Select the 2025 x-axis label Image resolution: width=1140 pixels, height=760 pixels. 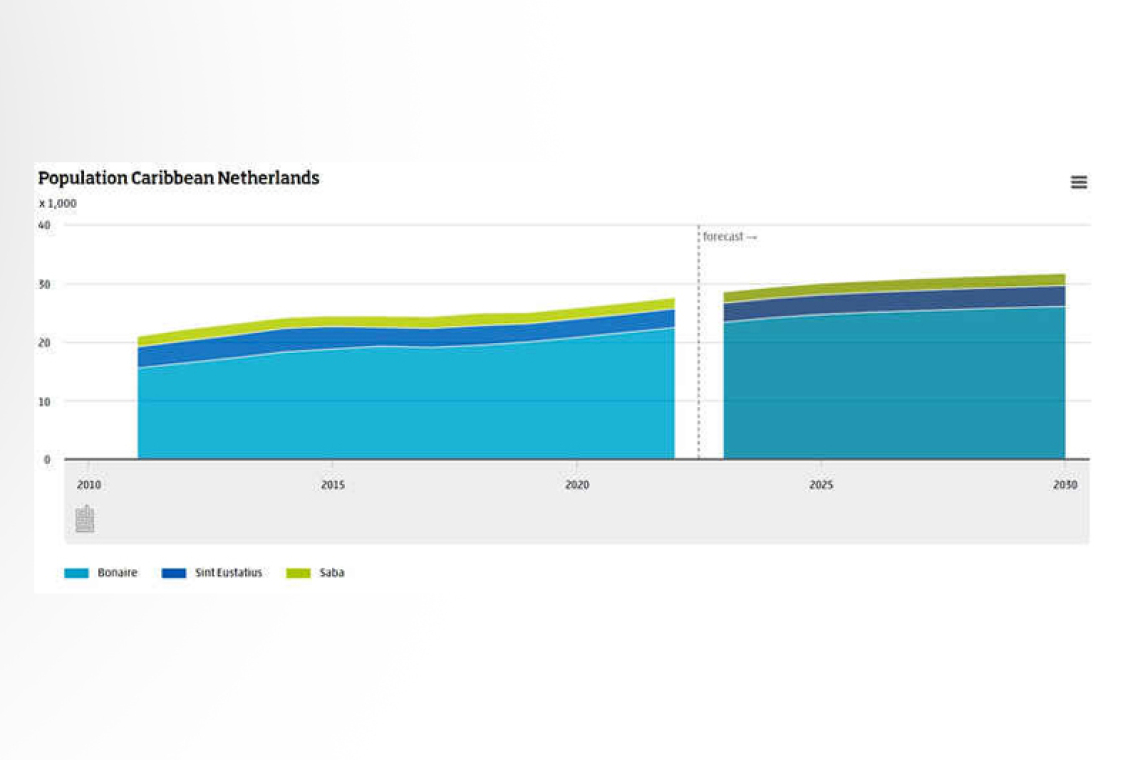(822, 484)
